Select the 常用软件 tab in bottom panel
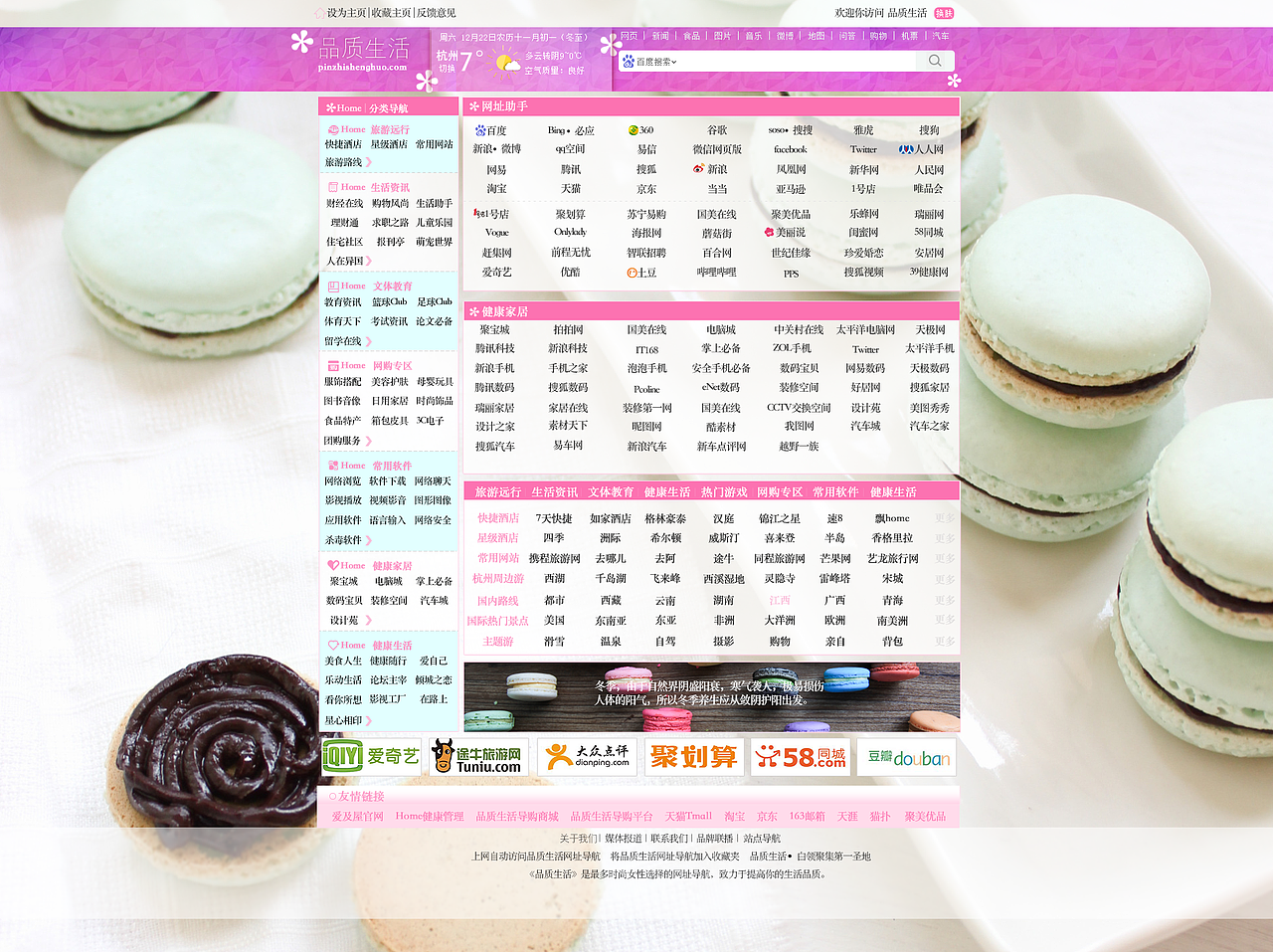Screen dimensions: 1273x952 (835, 491)
